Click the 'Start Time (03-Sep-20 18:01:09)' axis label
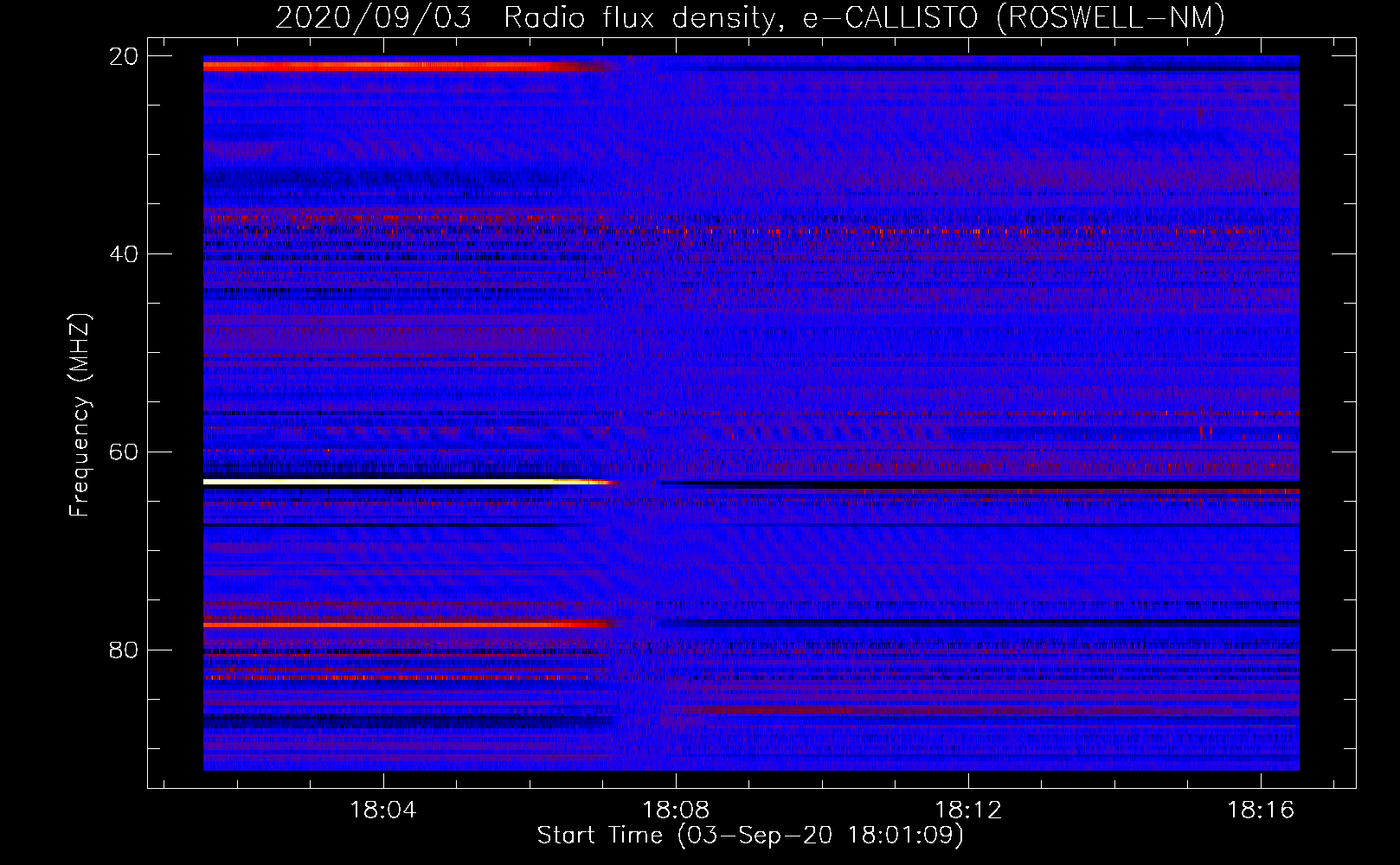This screenshot has width=1400, height=865. (750, 836)
